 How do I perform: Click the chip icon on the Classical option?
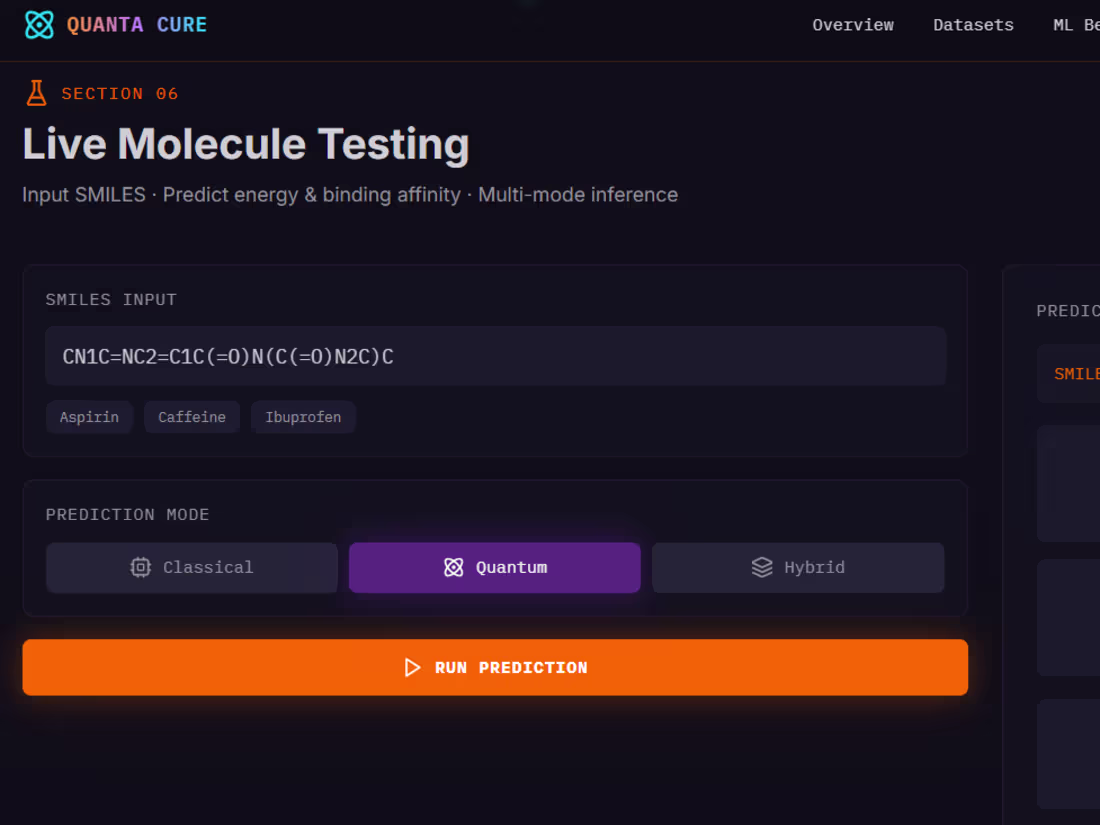click(x=140, y=567)
